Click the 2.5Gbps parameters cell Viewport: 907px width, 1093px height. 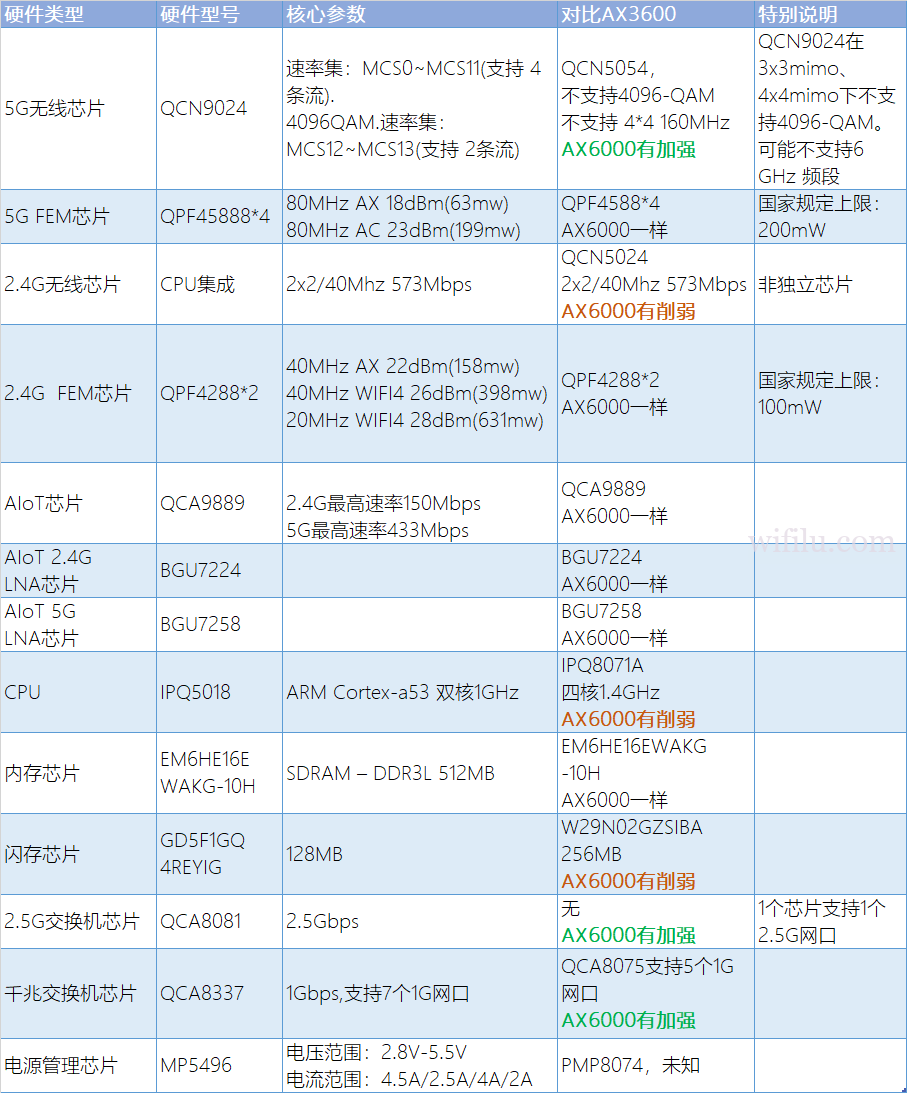pyautogui.click(x=420, y=922)
